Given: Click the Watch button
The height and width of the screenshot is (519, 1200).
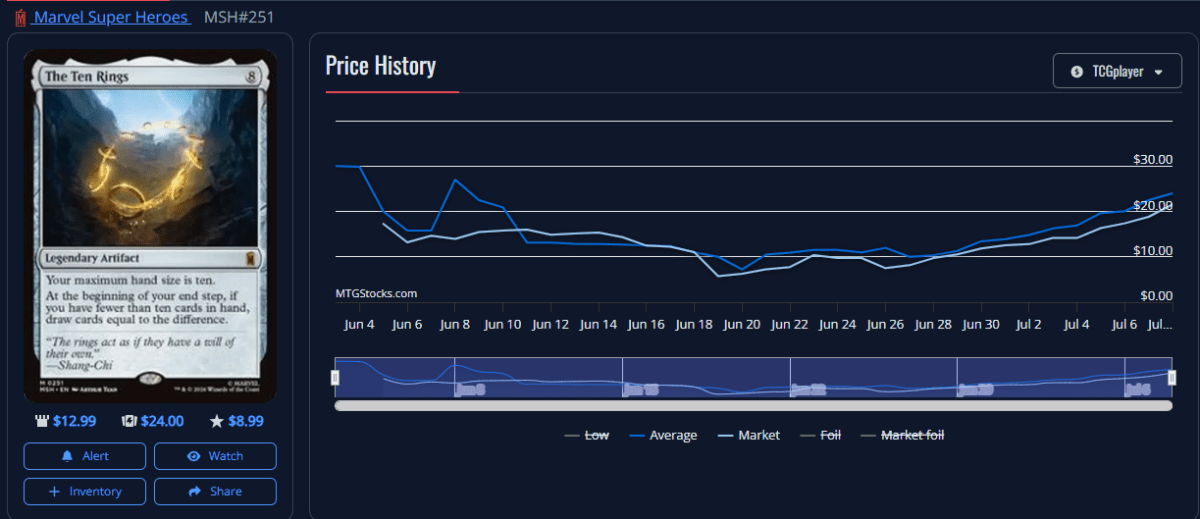Looking at the screenshot, I should coord(215,456).
